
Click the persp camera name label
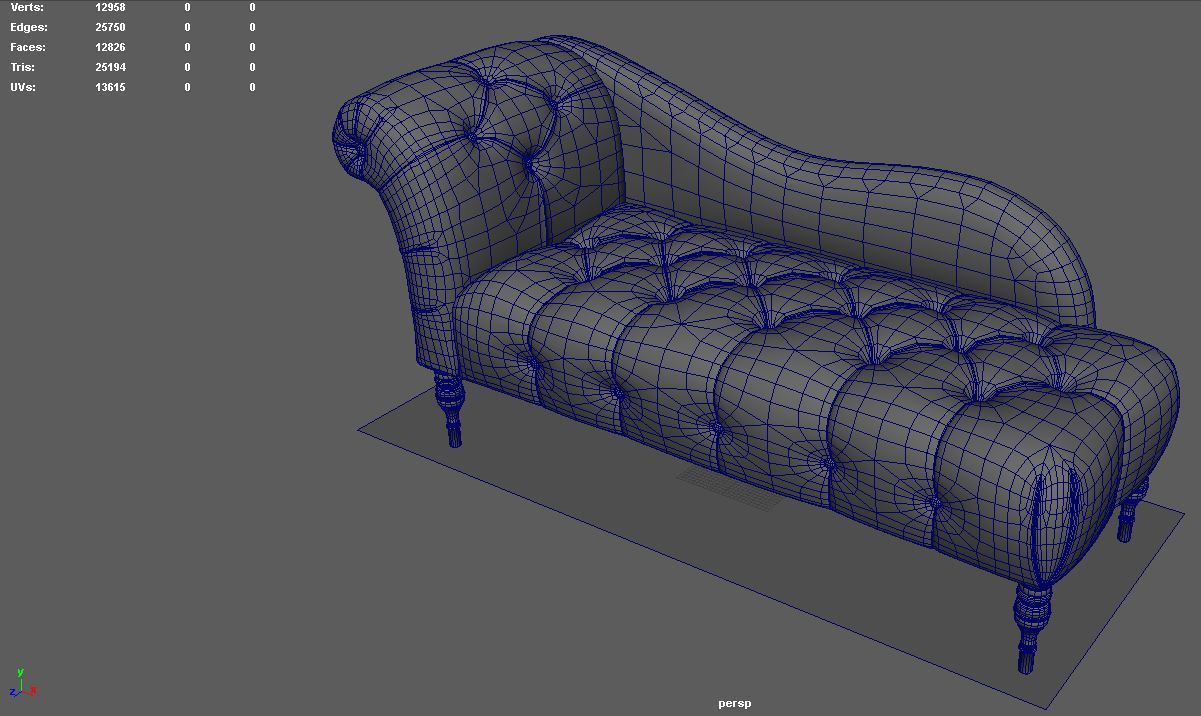(x=734, y=703)
